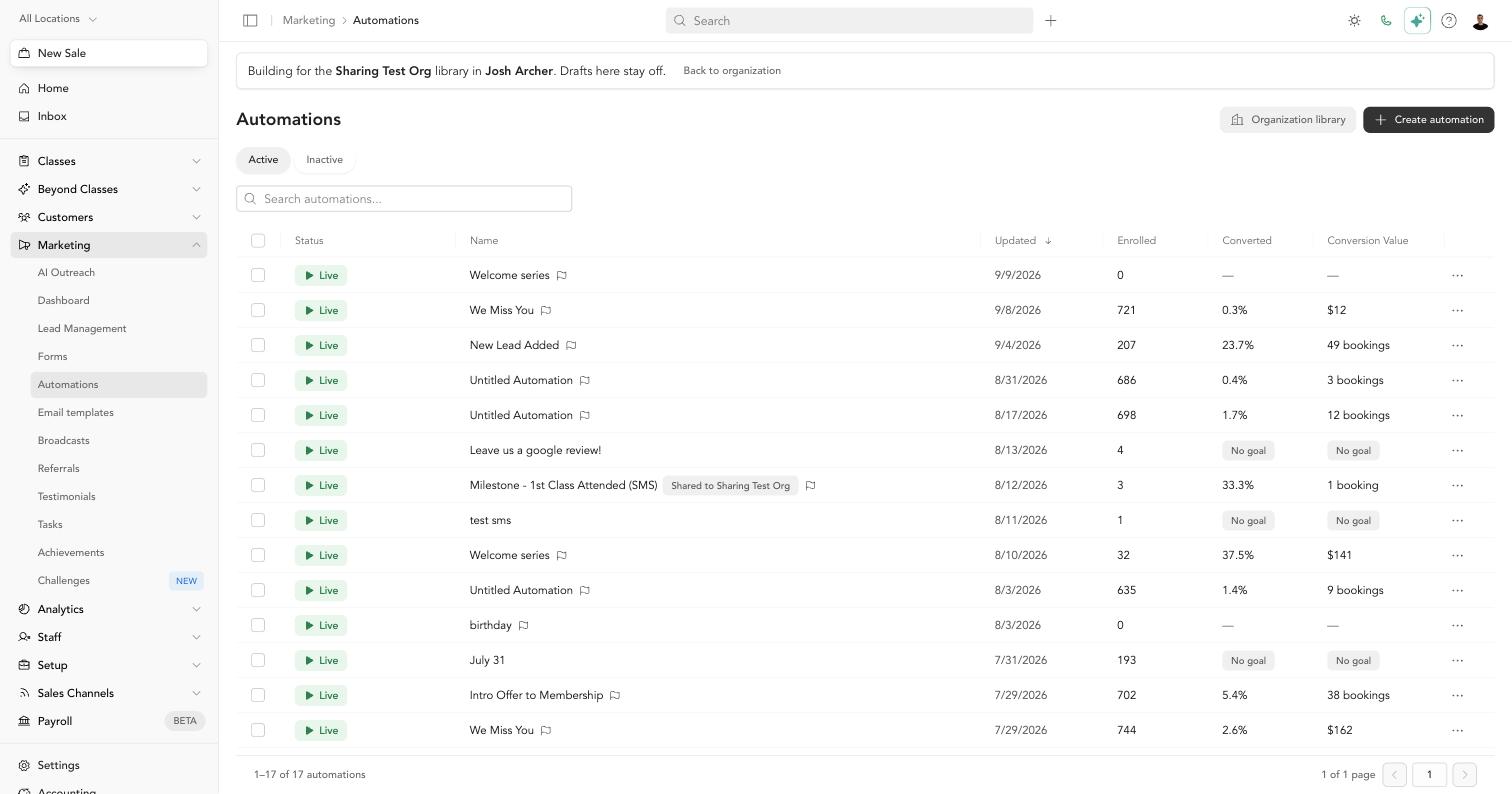Open Email templates in the sidebar
Screen dimensions: 1512x794
[75, 412]
